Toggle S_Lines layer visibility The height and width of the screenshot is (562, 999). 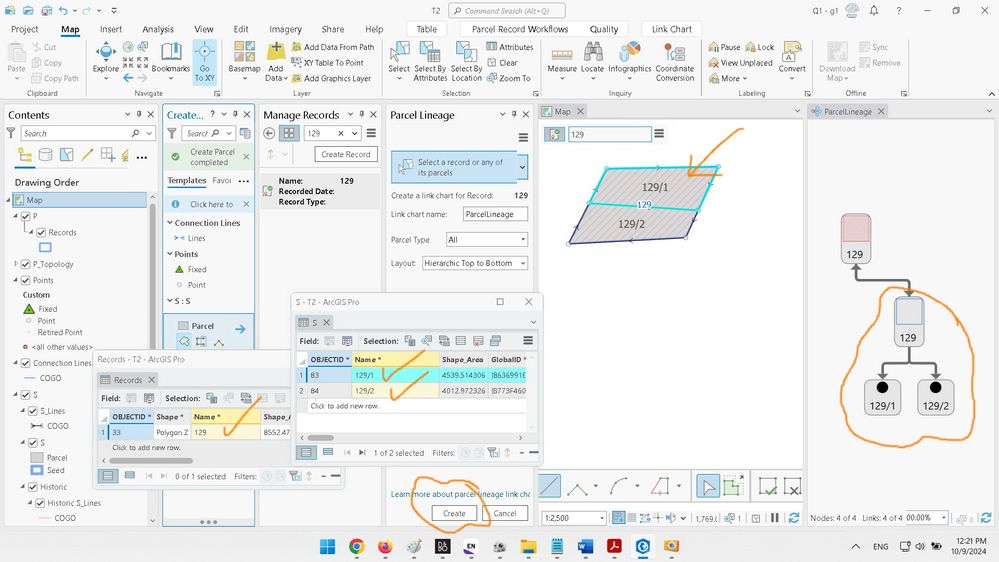(x=32, y=411)
